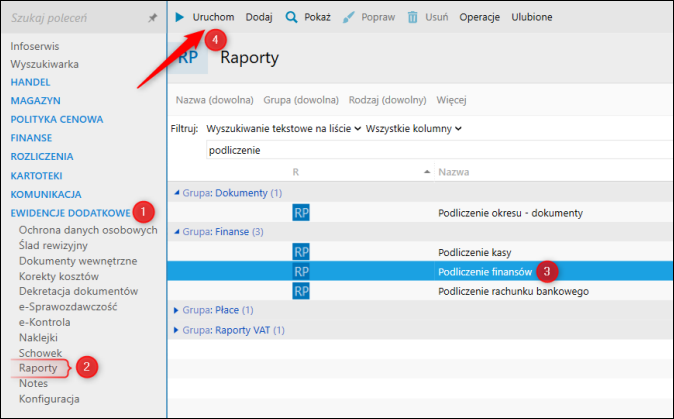The image size is (674, 419).
Task: Click RP icon of Podliczenie rachunku bankowego
Action: click(301, 291)
